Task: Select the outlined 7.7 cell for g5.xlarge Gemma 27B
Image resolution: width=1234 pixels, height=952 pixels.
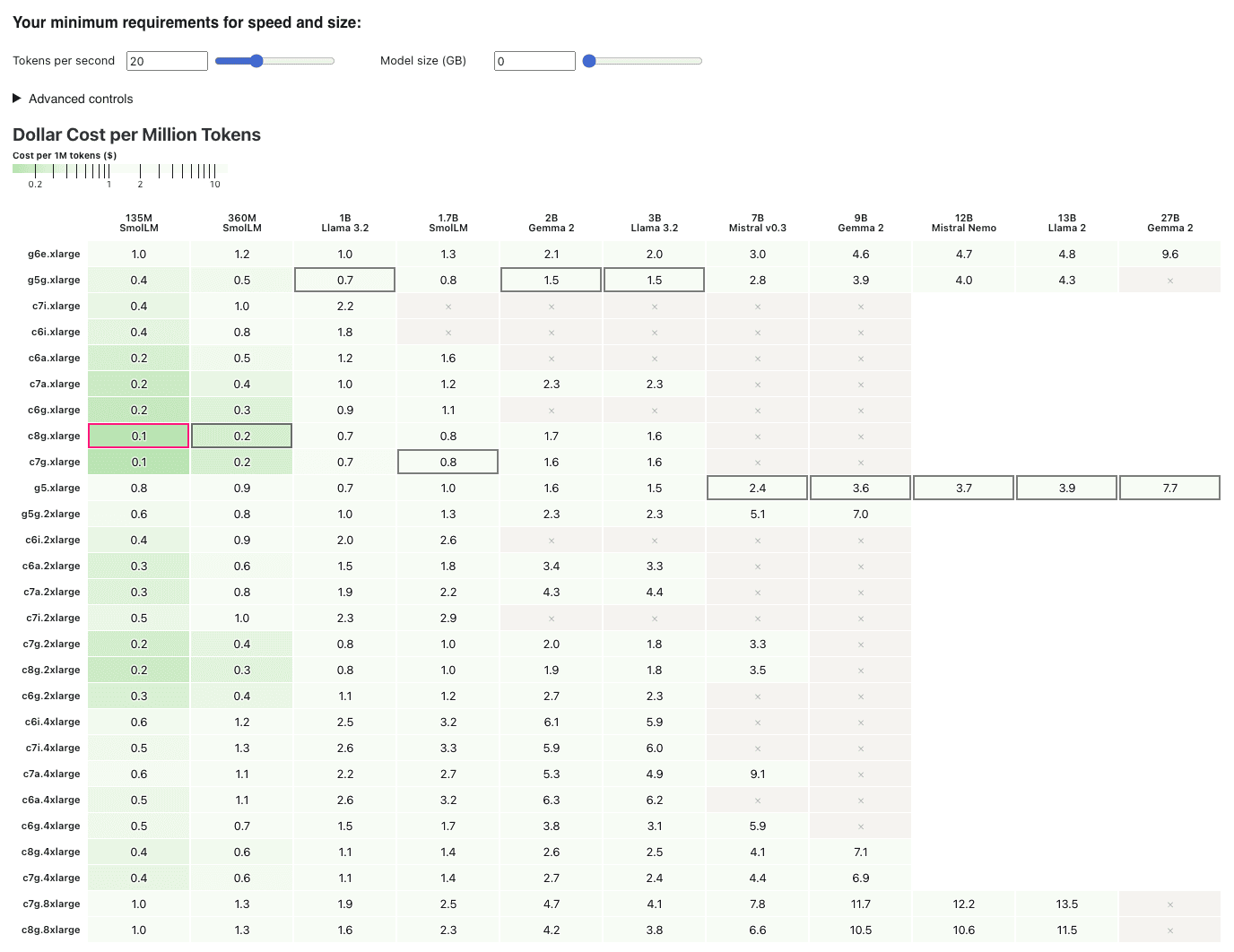Action: point(1169,488)
